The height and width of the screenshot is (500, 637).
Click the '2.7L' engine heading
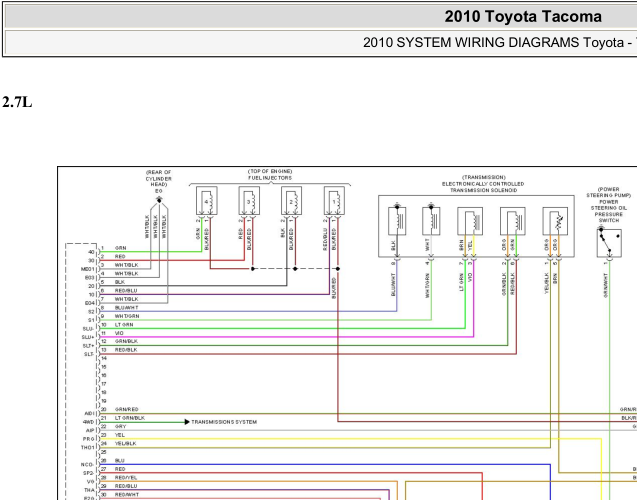[x=17, y=102]
